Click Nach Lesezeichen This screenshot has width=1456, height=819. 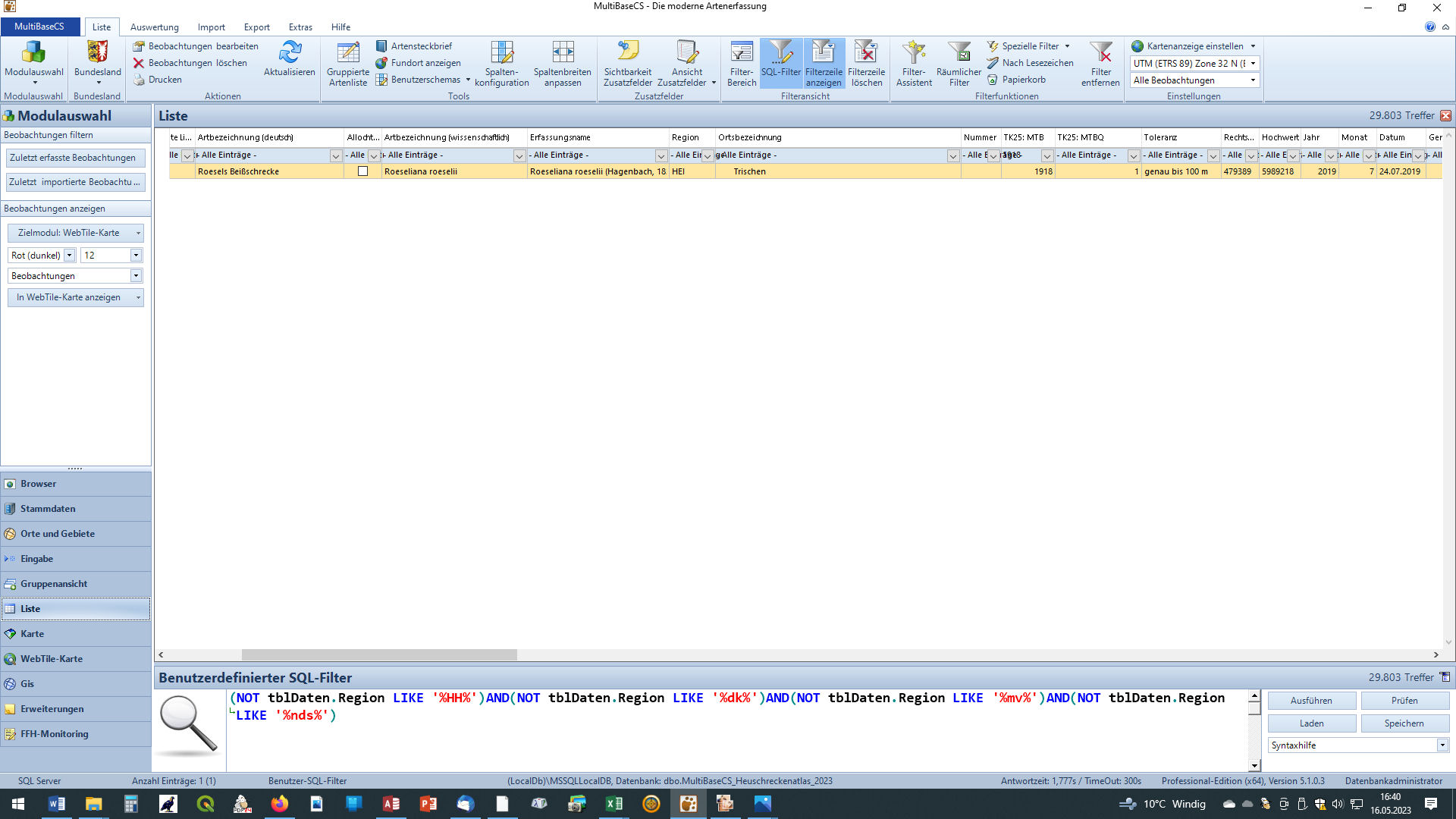pyautogui.click(x=1030, y=63)
